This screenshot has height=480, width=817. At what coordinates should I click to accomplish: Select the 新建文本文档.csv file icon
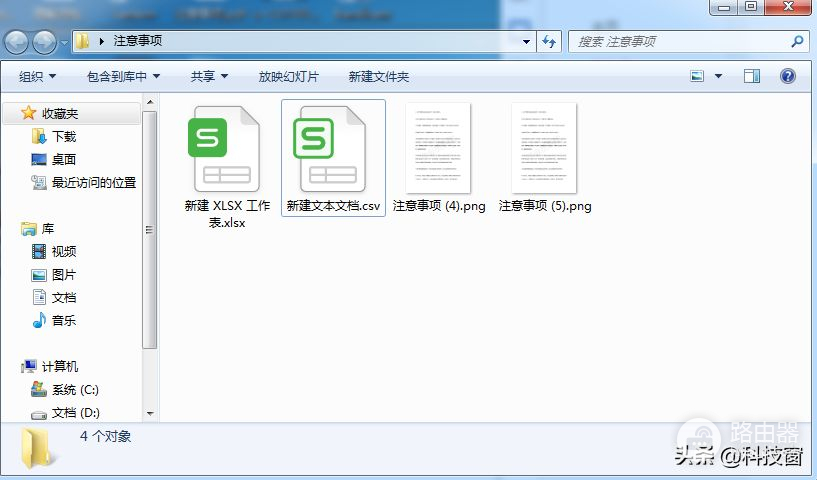coord(333,150)
